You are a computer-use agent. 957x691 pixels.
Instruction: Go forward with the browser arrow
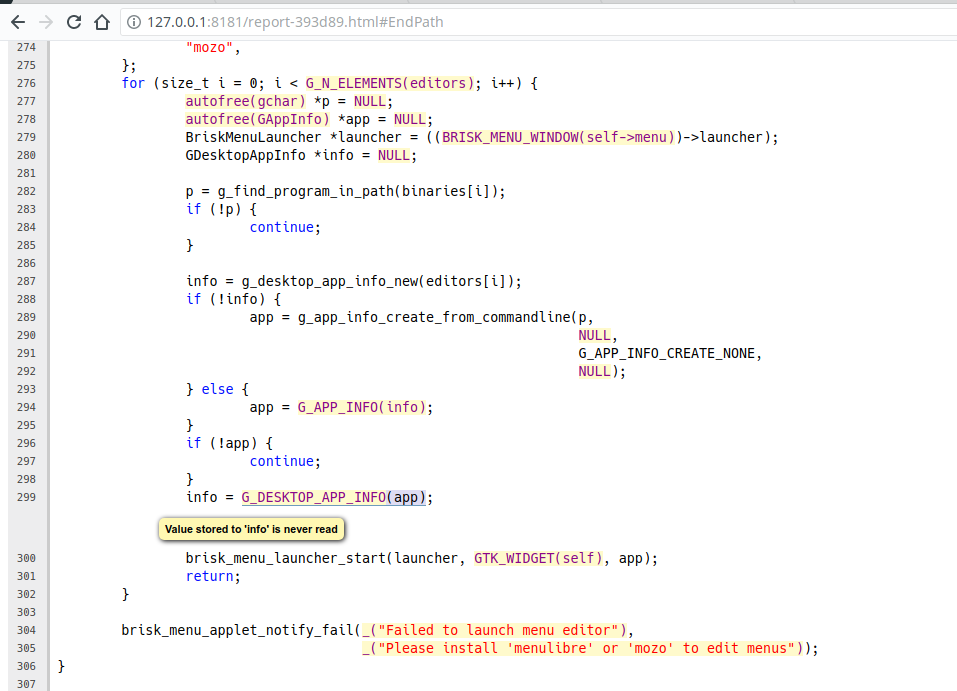tap(46, 23)
